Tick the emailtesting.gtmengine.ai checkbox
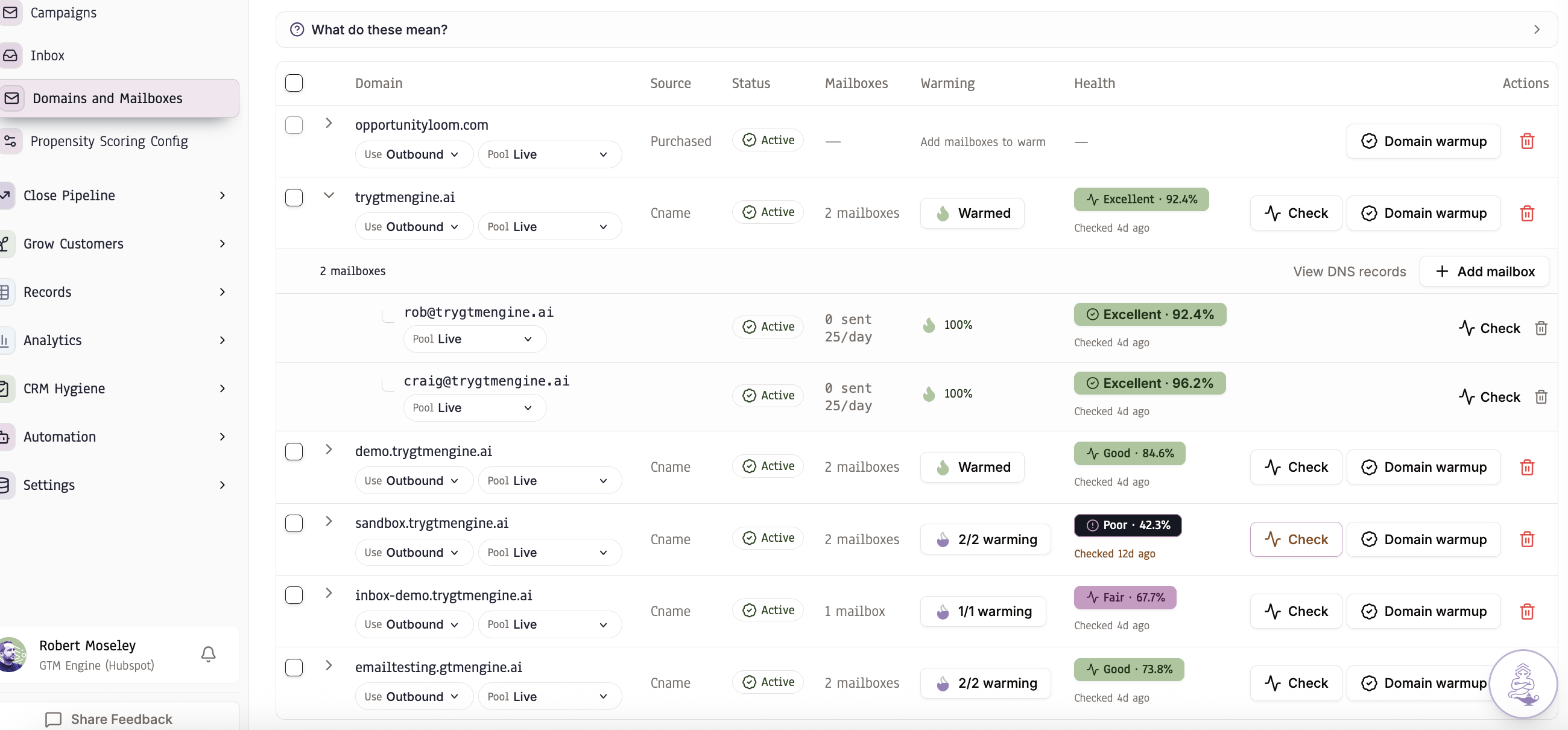The image size is (1568, 730). [293, 667]
